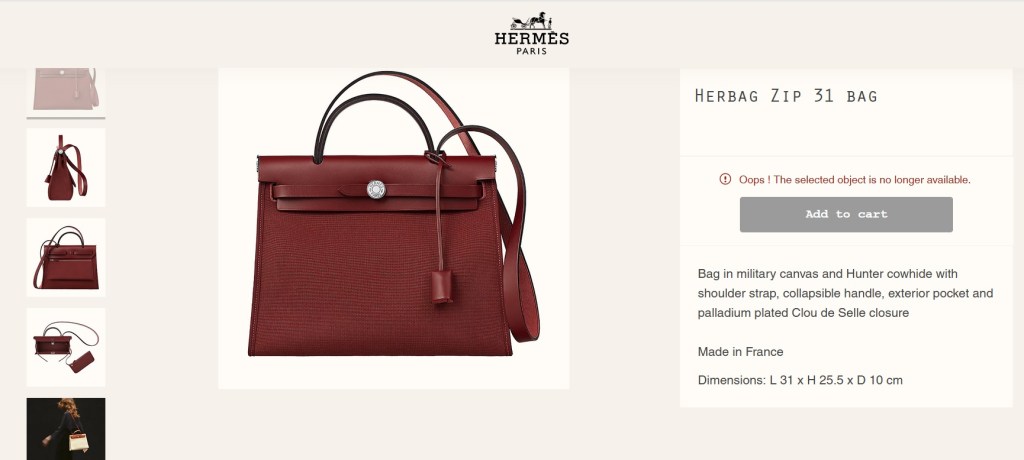Open the model wearing bag thumbnail
Screen dimensions: 1024x460
pyautogui.click(x=66, y=429)
